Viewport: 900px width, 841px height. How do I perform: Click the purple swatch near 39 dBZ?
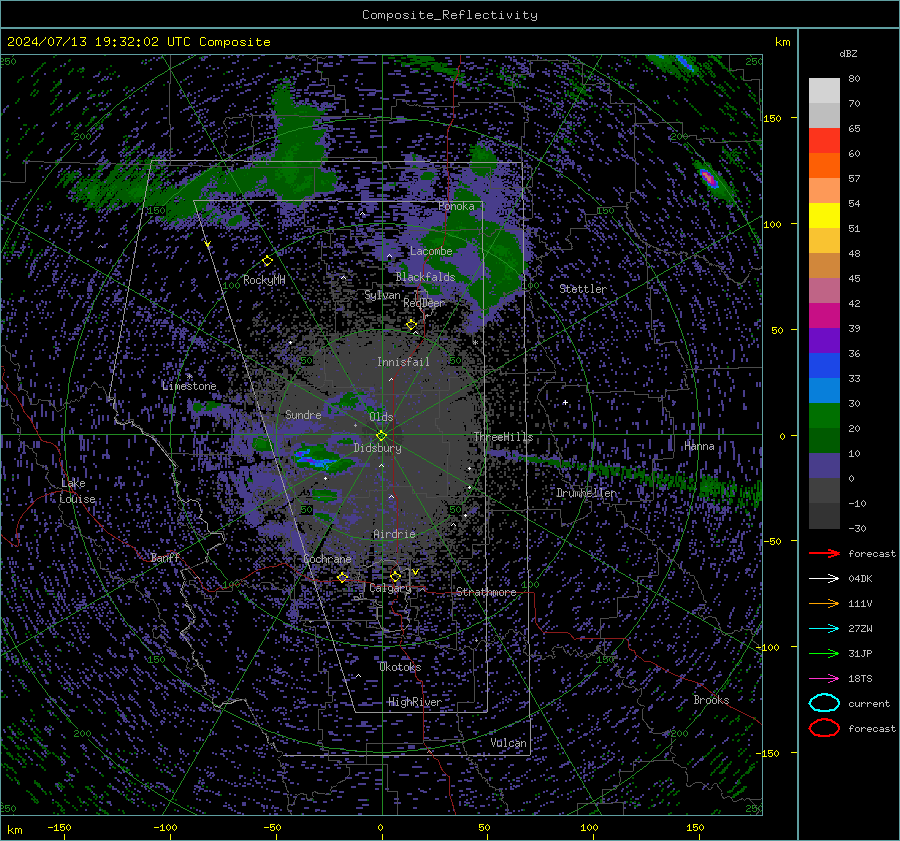(824, 340)
